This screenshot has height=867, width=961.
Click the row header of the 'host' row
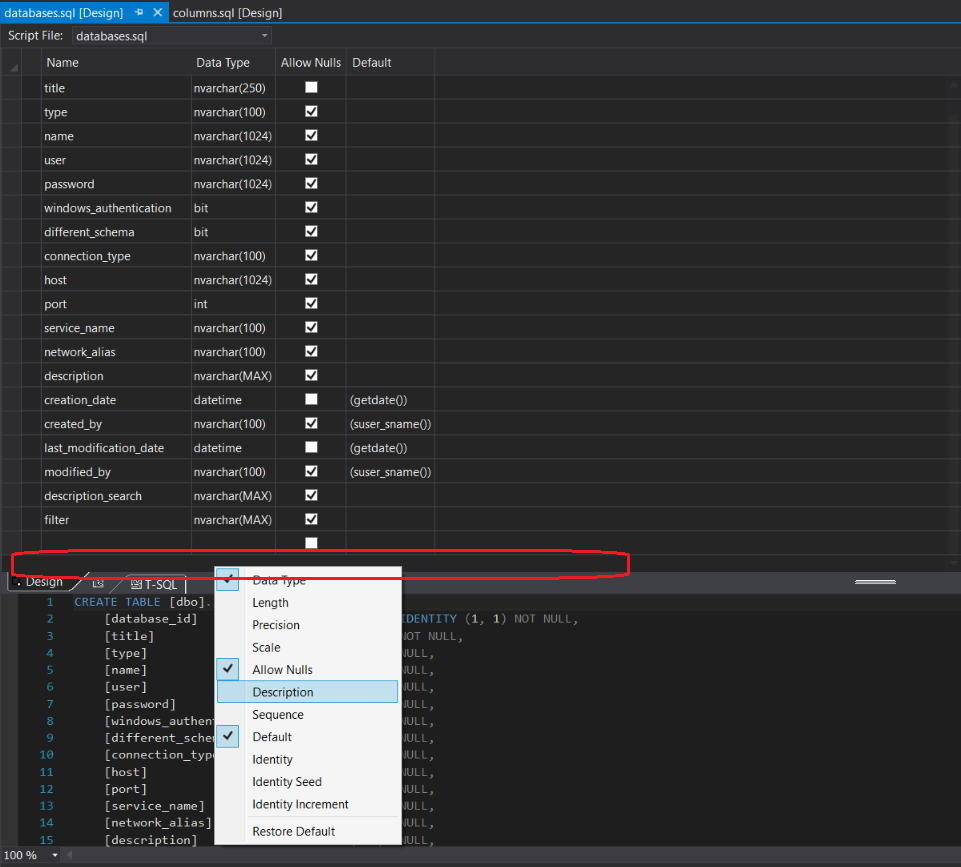click(x=13, y=280)
